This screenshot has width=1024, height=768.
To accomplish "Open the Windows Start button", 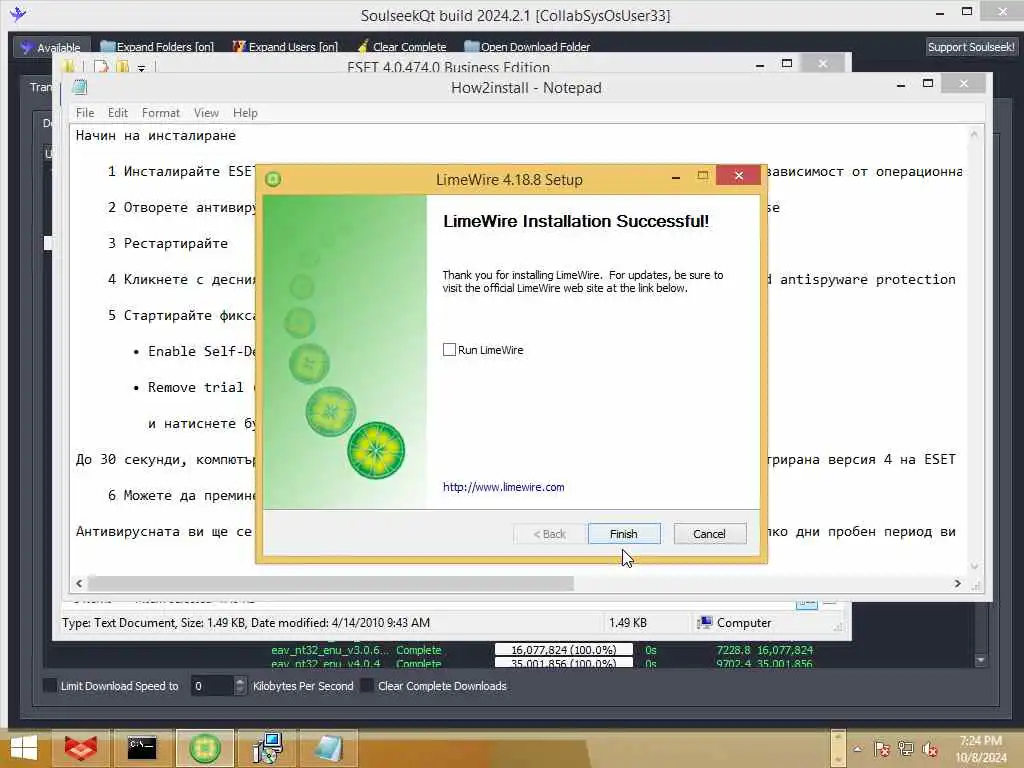I will click(x=24, y=748).
